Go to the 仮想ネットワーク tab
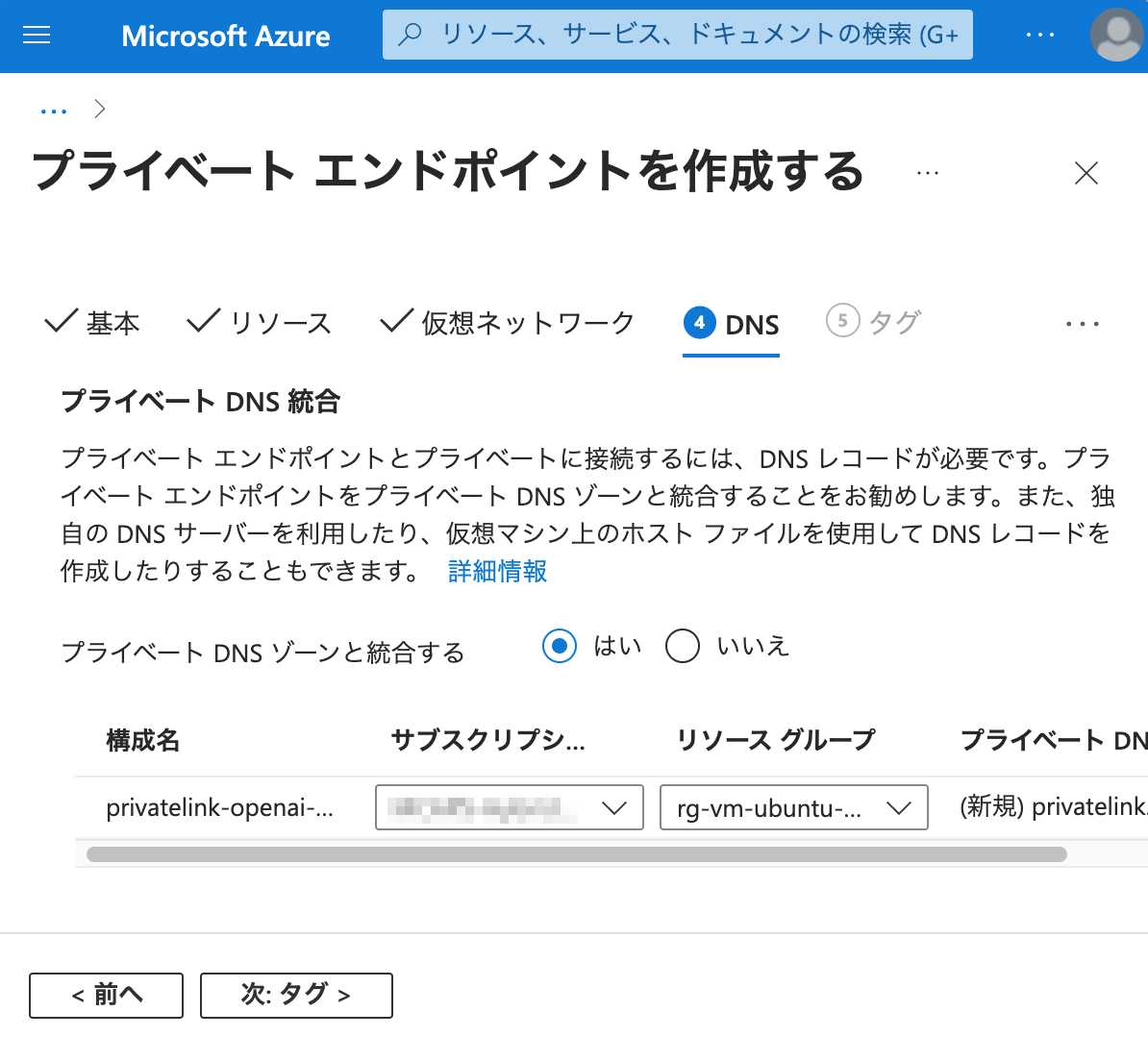The height and width of the screenshot is (1061, 1148). coord(505,322)
